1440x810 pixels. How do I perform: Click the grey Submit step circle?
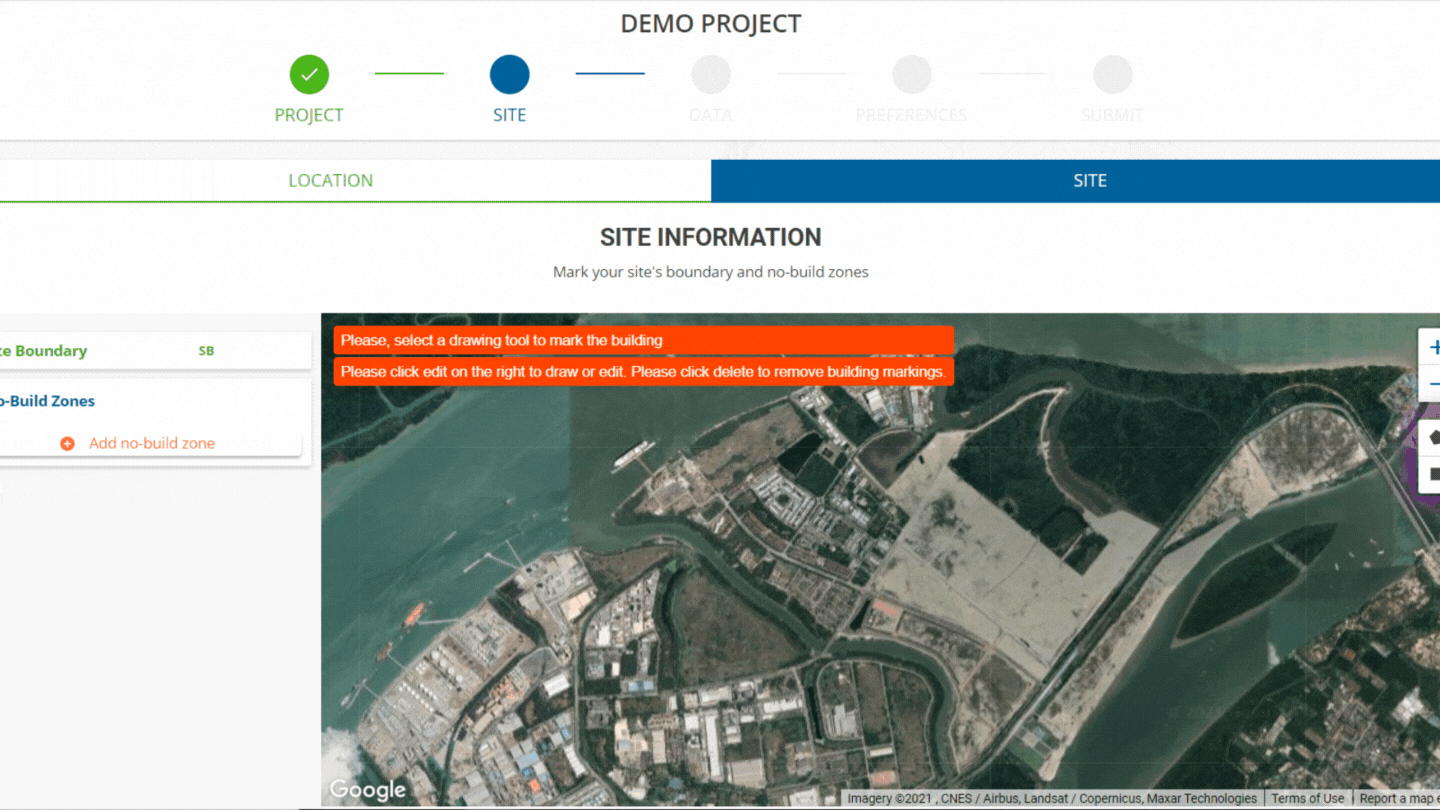click(x=1112, y=75)
